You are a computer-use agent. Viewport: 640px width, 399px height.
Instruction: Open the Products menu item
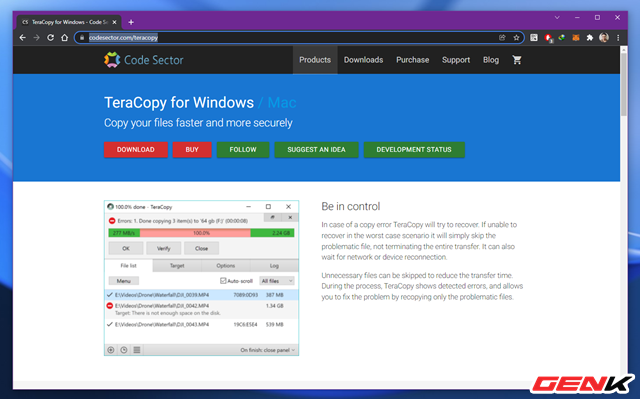(315, 60)
